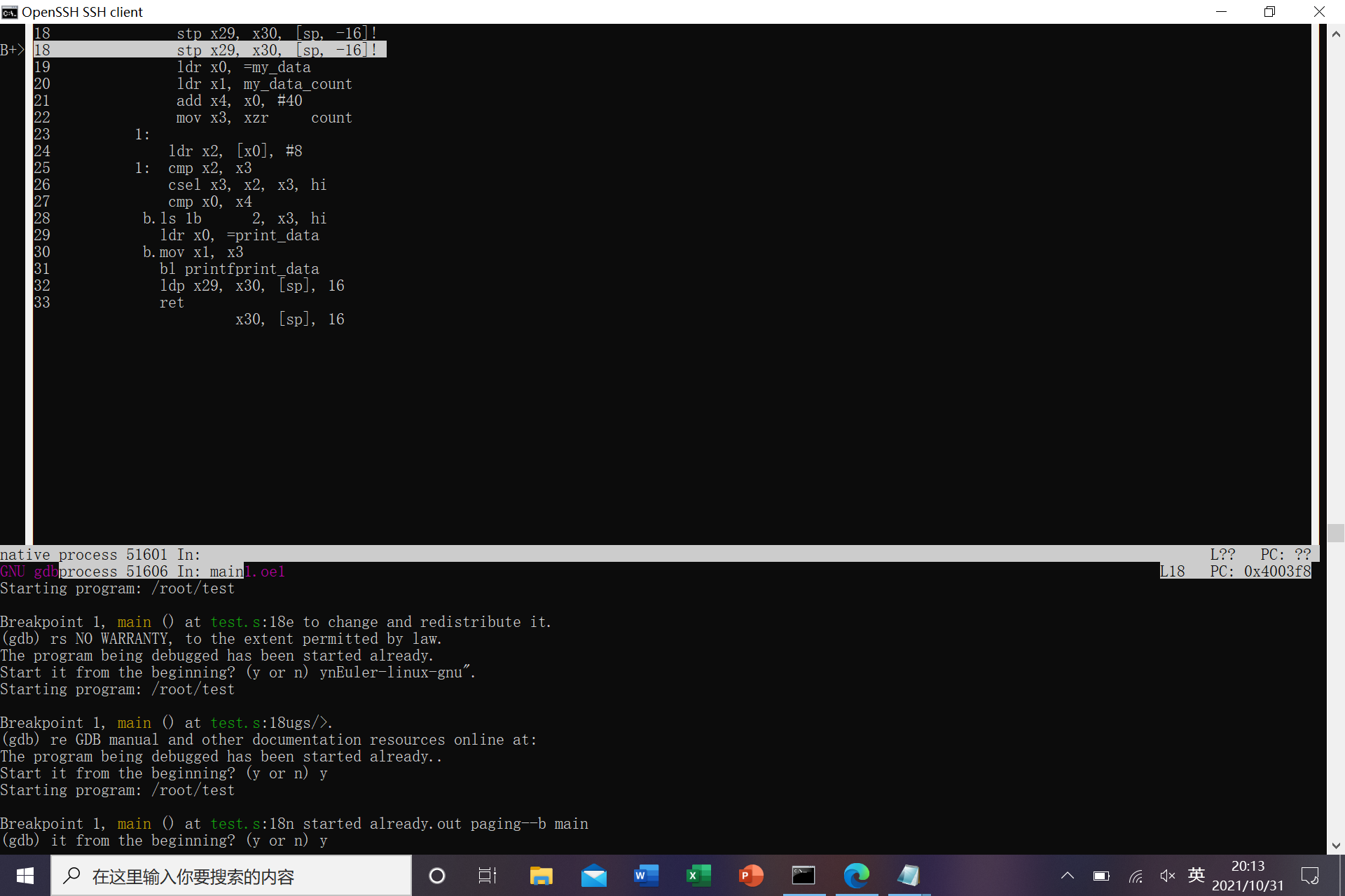1345x896 pixels.
Task: Click the taskbar search box
Action: (231, 876)
